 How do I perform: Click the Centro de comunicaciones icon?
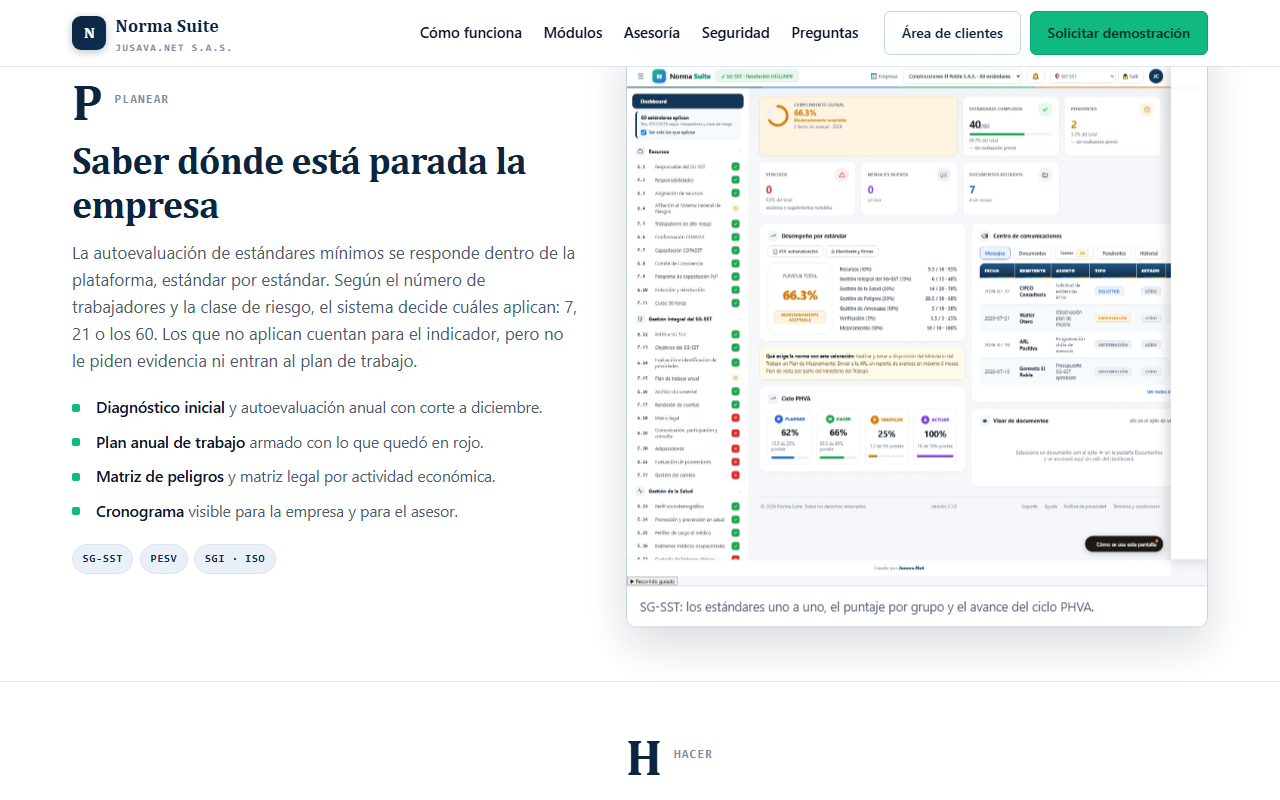(x=985, y=235)
